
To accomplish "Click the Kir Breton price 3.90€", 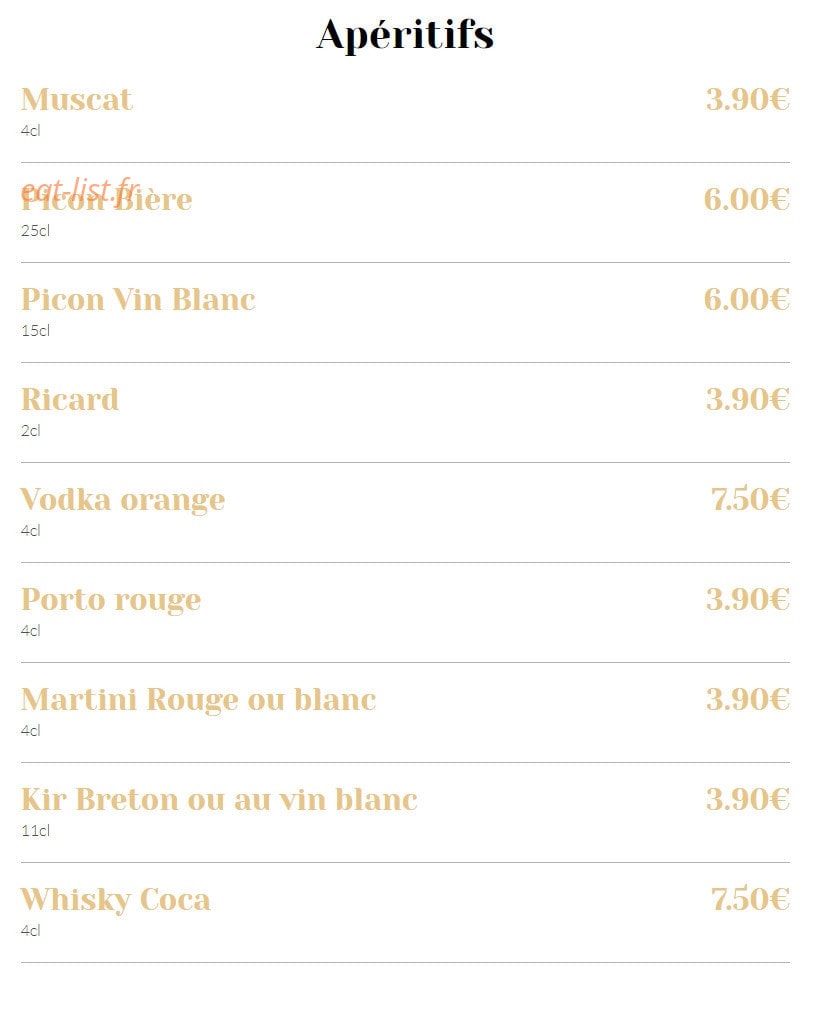I will click(747, 799).
